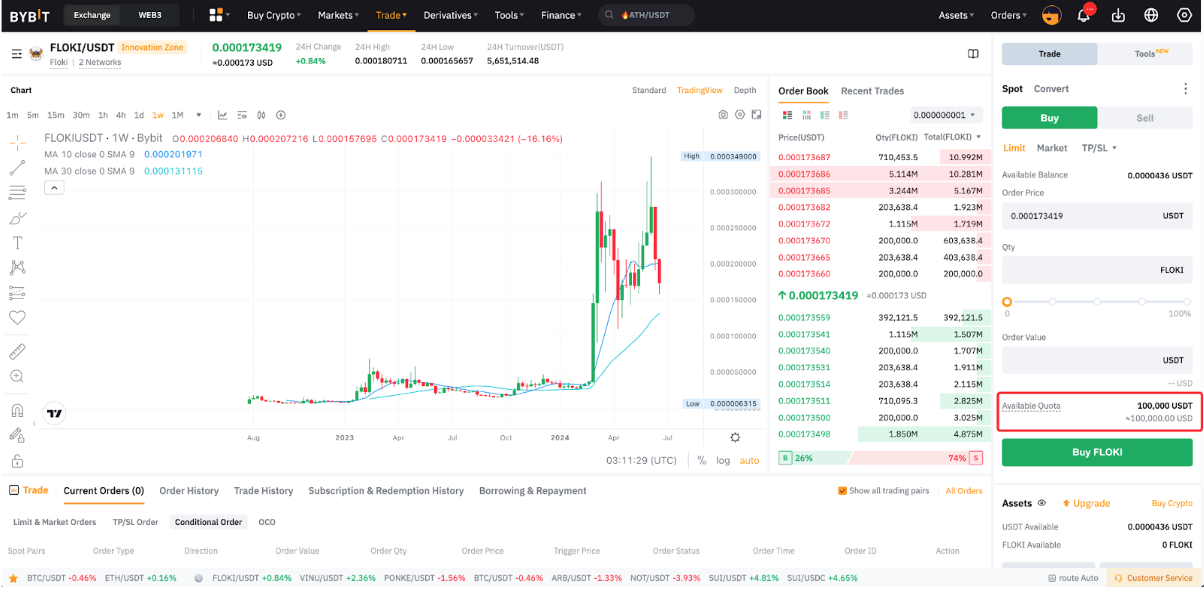
Task: Pick the ruler measure tool
Action: [x=17, y=352]
